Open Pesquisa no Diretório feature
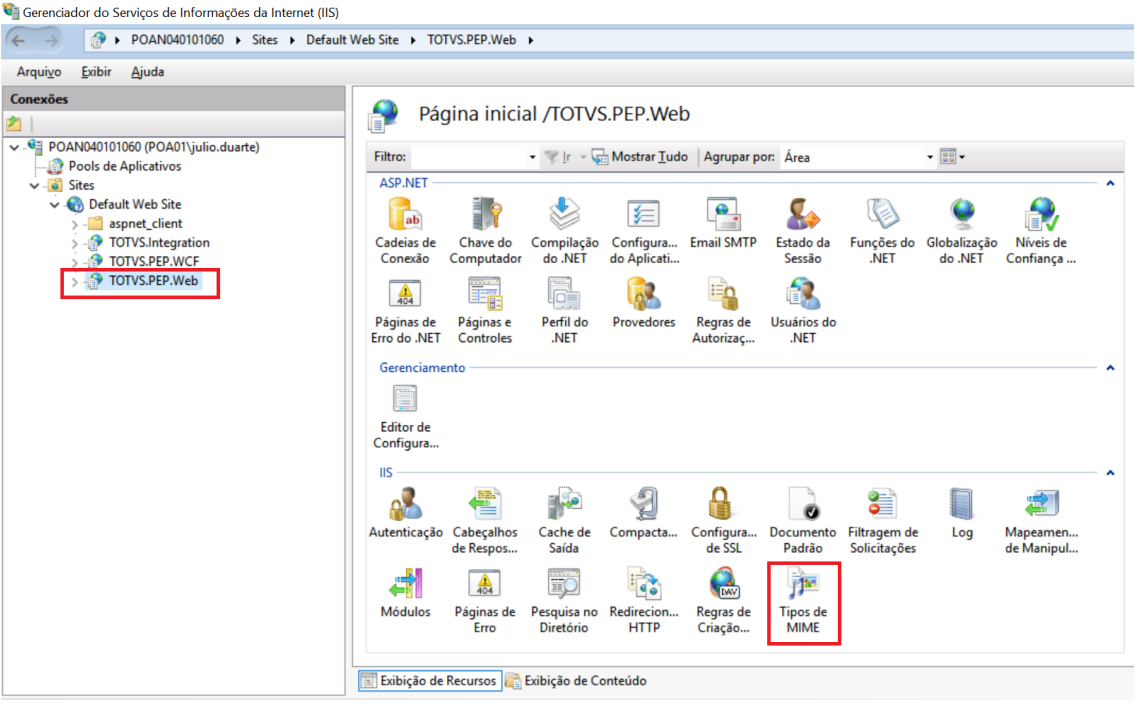Screen dimensions: 1137x705 click(x=564, y=601)
